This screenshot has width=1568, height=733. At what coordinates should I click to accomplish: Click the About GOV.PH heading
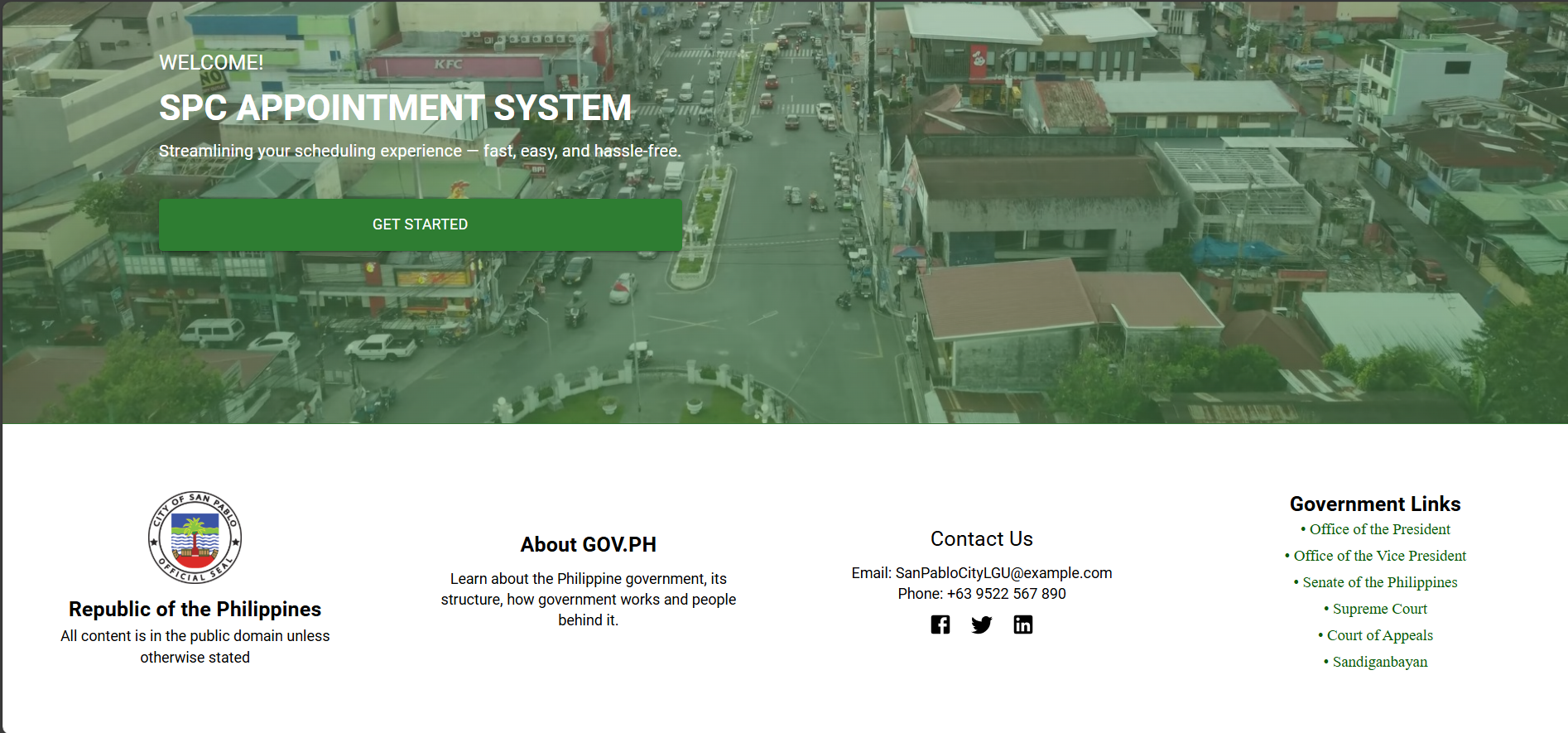coord(588,544)
